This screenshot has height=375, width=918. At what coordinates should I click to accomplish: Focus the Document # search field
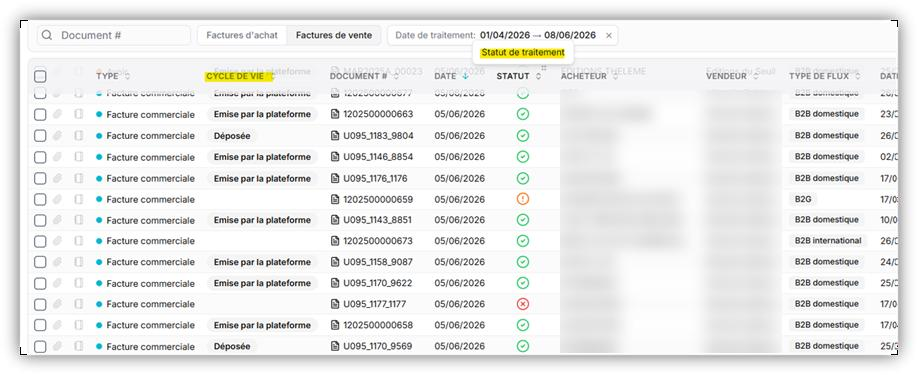click(x=114, y=35)
